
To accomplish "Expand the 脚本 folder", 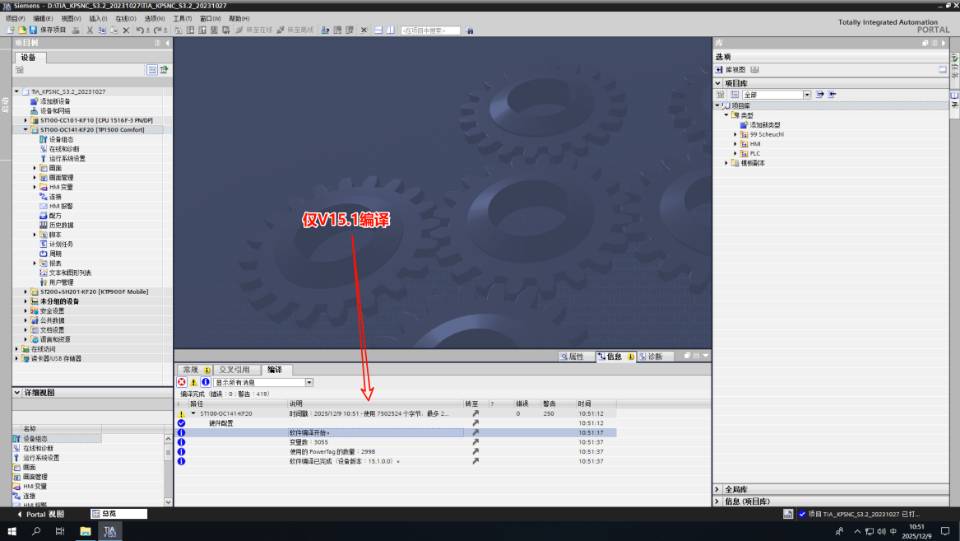I will (x=34, y=235).
